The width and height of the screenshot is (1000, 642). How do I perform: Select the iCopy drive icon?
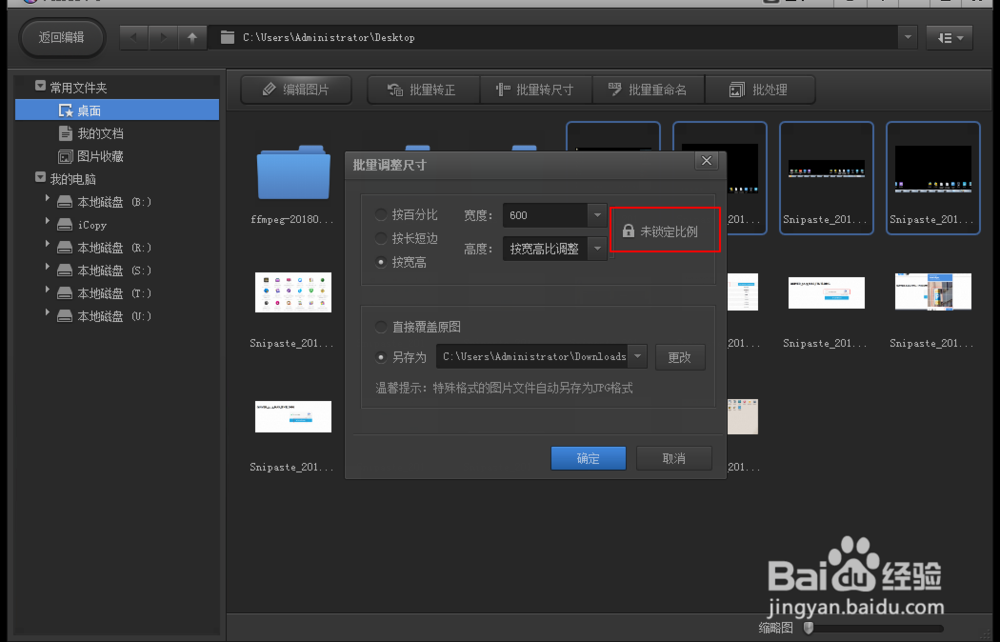tap(64, 225)
